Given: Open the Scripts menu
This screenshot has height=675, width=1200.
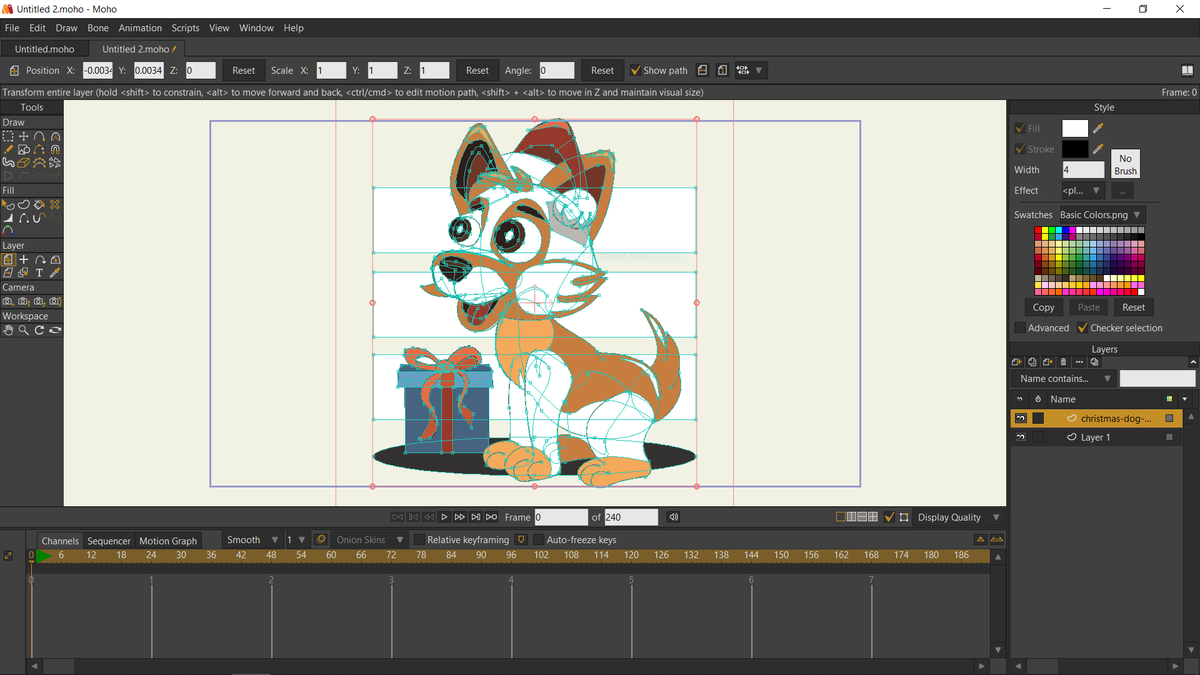Looking at the screenshot, I should pyautogui.click(x=185, y=28).
